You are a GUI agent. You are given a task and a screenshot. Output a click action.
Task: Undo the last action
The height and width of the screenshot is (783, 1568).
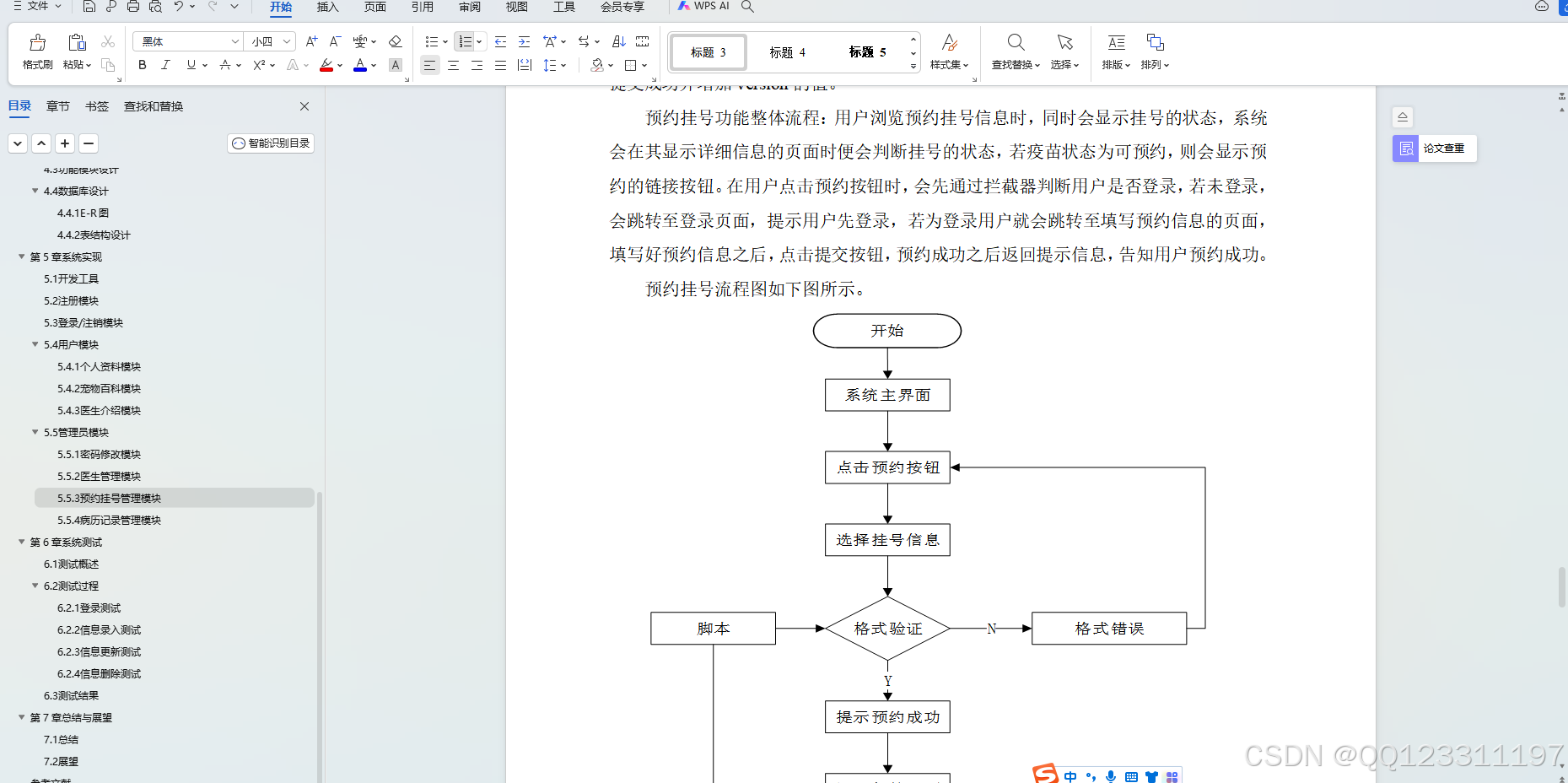[x=179, y=7]
